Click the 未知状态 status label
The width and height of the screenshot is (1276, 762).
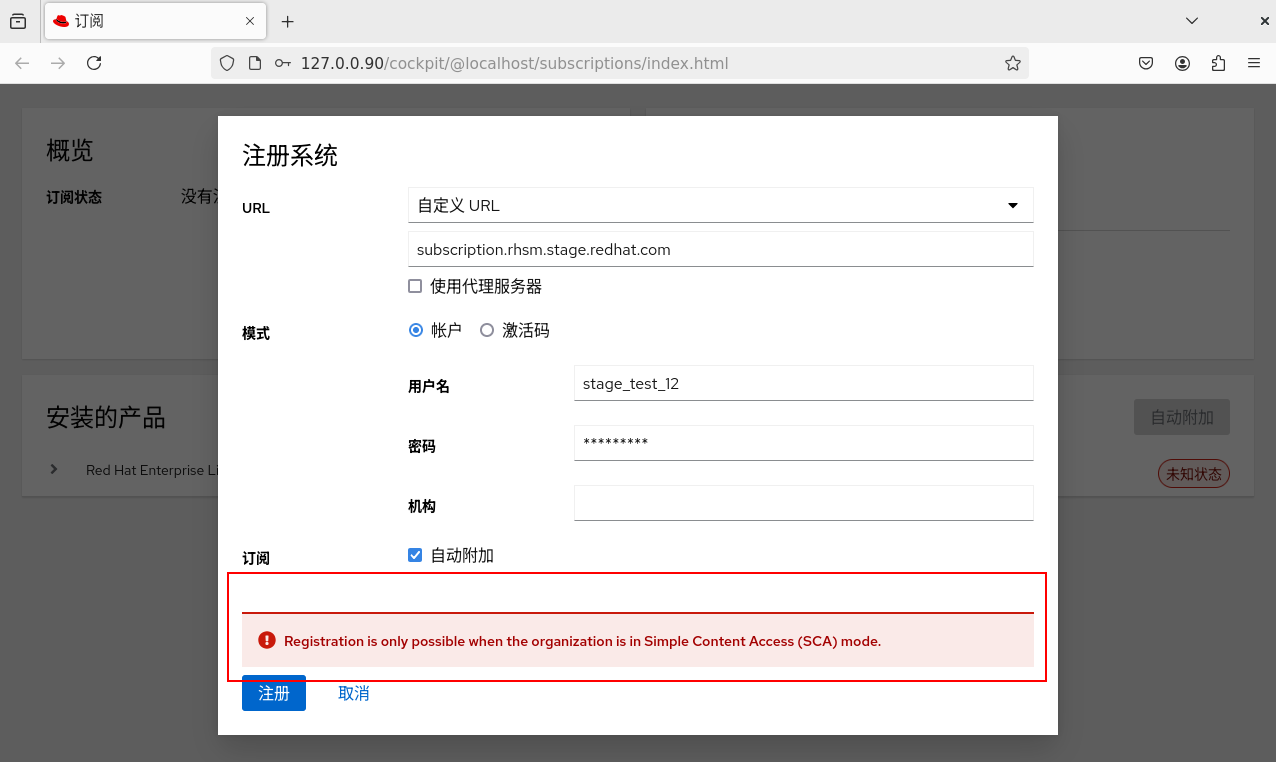pos(1194,474)
